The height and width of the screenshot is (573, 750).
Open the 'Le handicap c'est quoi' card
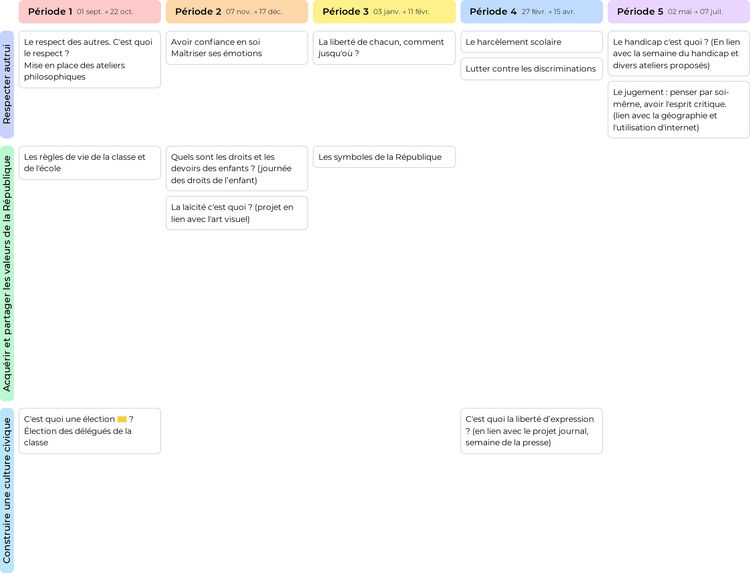678,54
